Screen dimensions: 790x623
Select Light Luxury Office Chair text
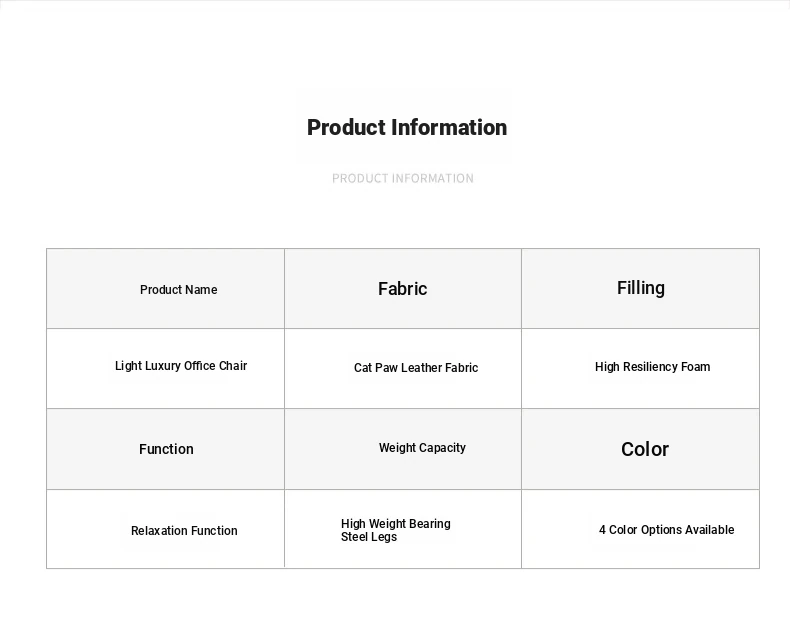[181, 366]
